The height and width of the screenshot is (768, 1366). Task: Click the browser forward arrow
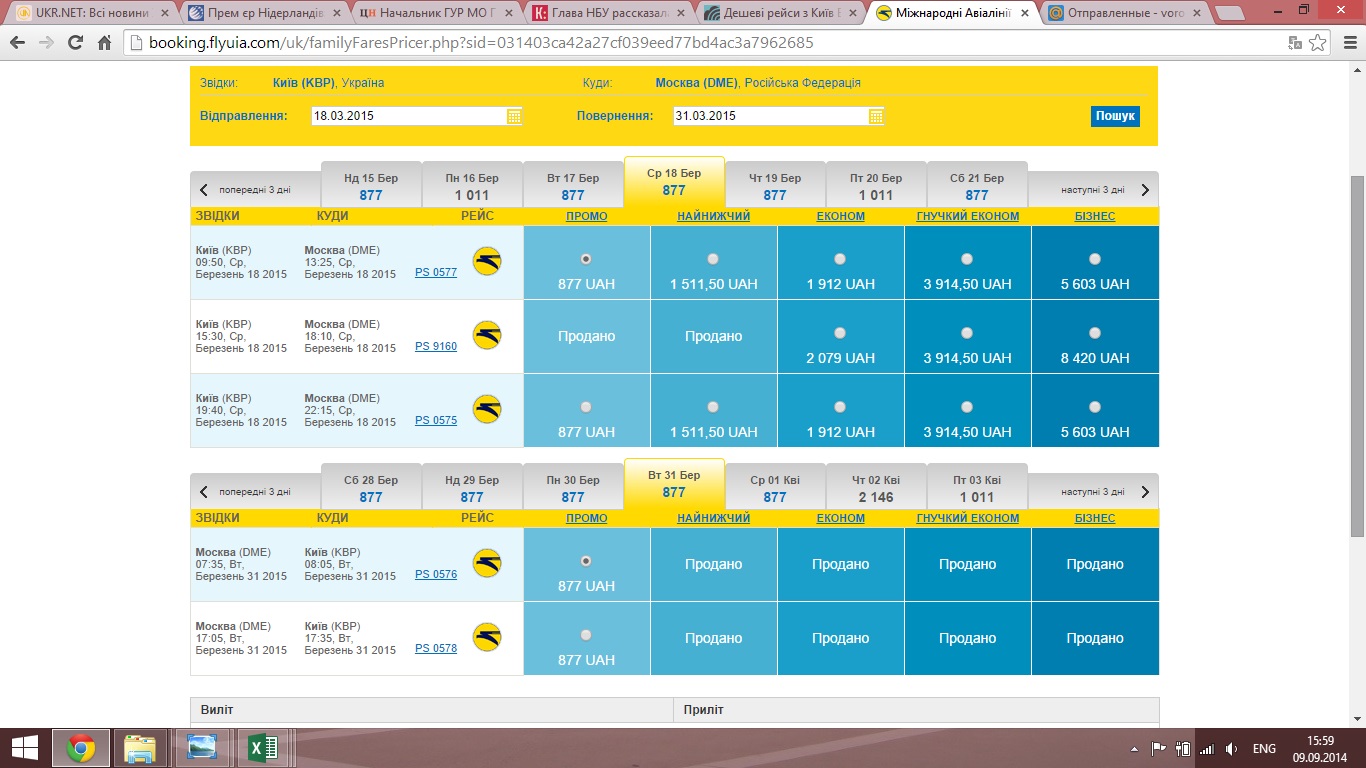(46, 43)
